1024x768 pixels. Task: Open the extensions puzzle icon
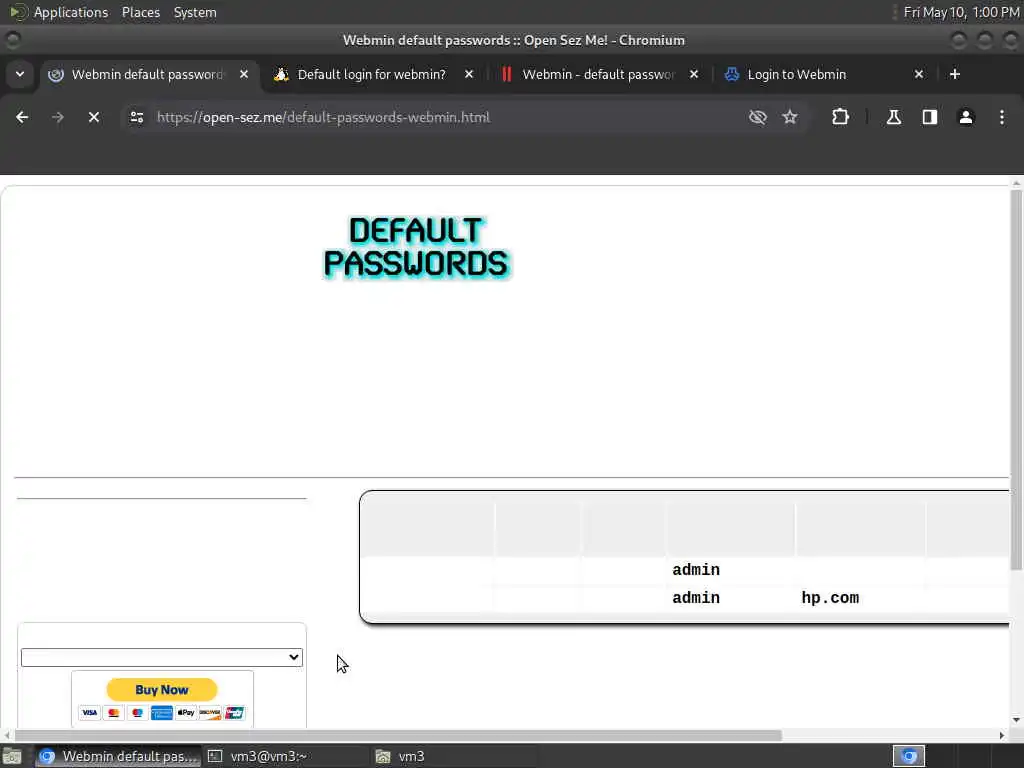click(840, 117)
